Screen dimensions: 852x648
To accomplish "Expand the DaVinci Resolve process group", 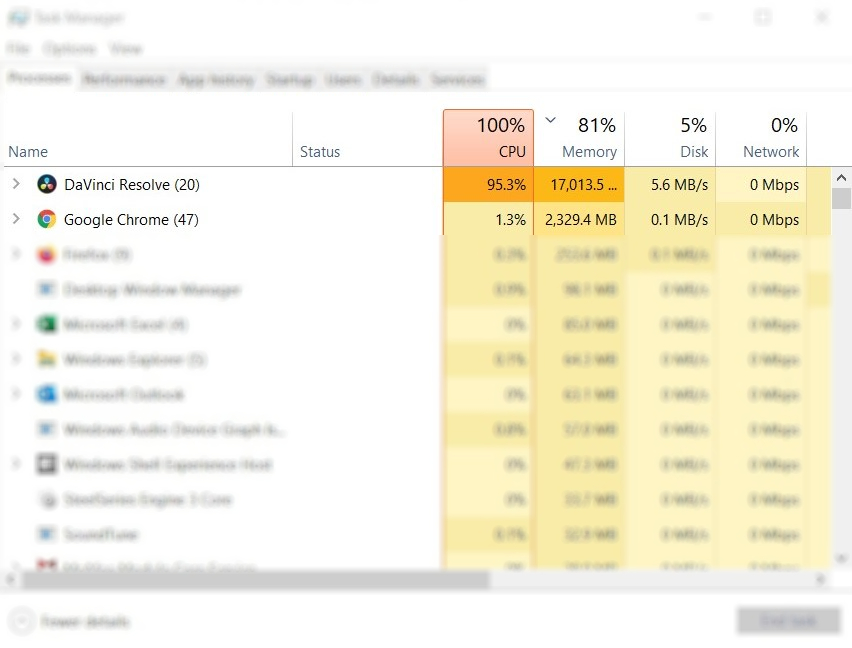I will click(x=16, y=185).
